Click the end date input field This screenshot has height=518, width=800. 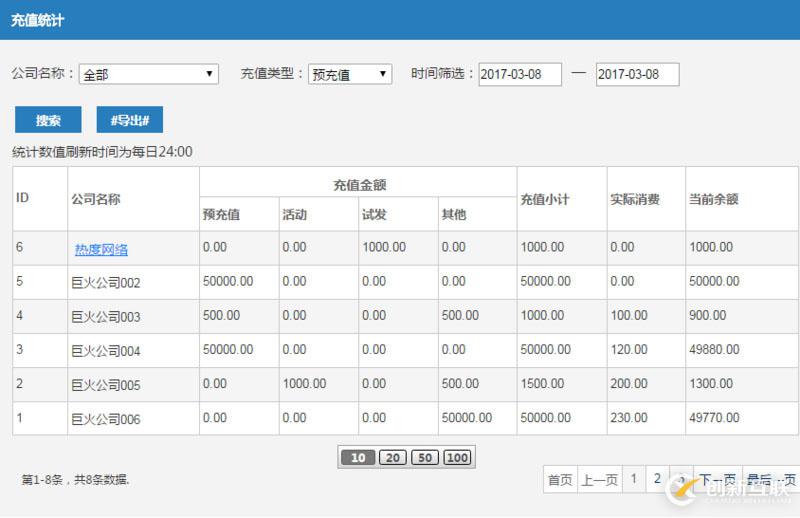pyautogui.click(x=637, y=74)
